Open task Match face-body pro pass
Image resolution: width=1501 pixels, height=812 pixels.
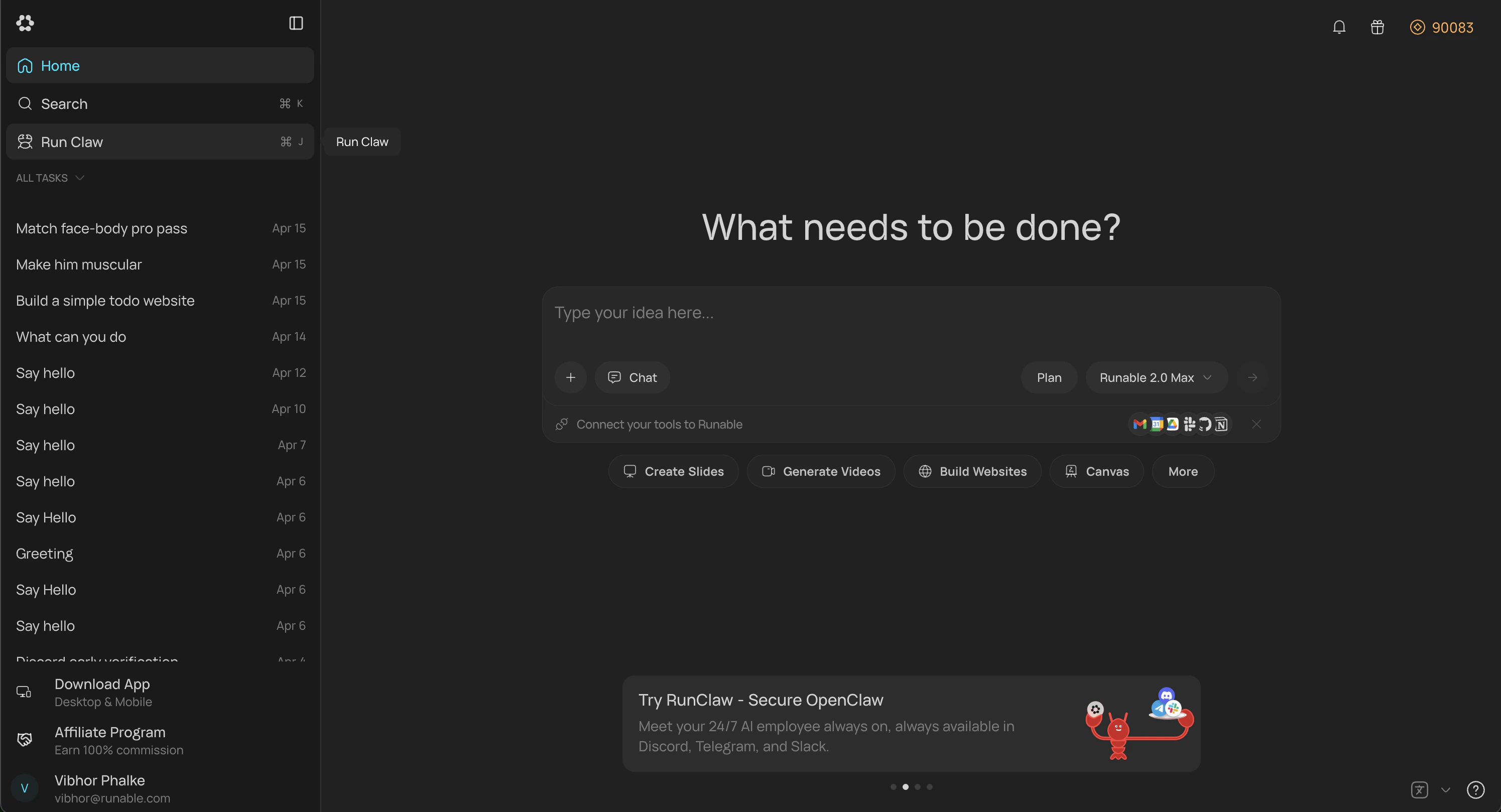[x=160, y=228]
